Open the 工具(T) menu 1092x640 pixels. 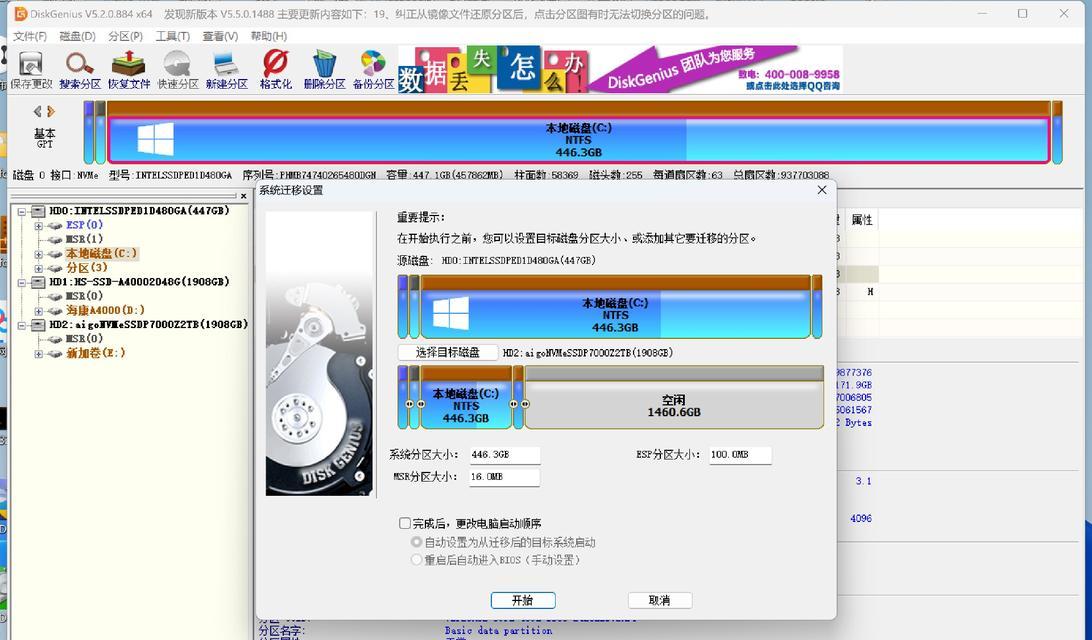click(x=173, y=35)
